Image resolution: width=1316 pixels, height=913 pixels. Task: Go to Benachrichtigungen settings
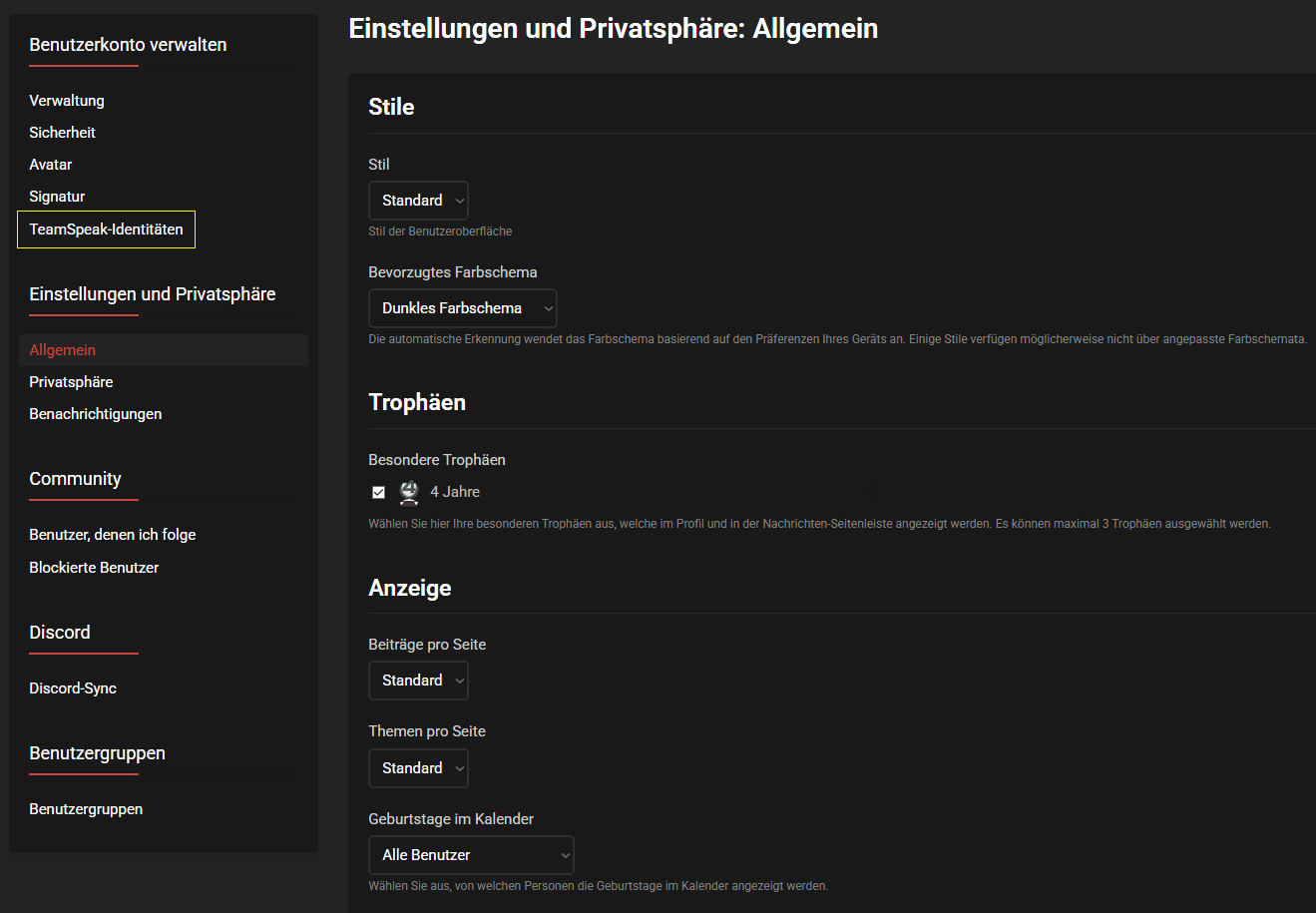[x=95, y=414]
